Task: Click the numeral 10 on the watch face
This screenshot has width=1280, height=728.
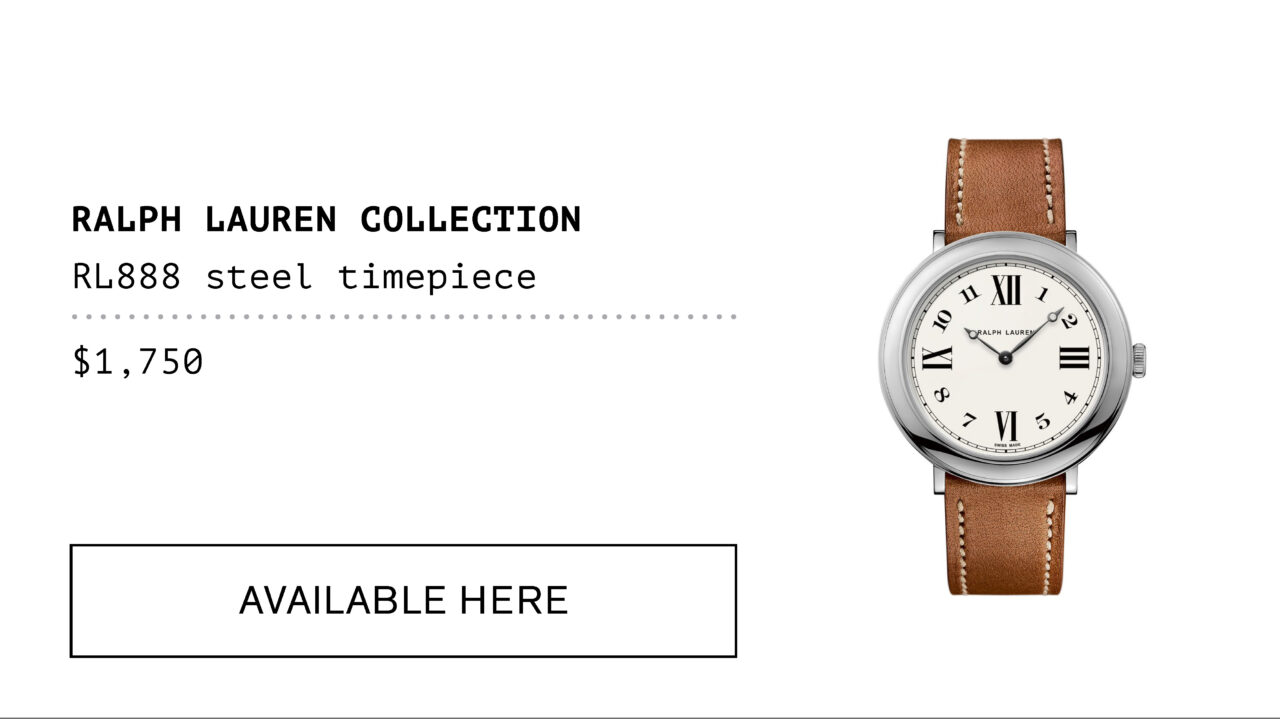Action: tap(943, 320)
